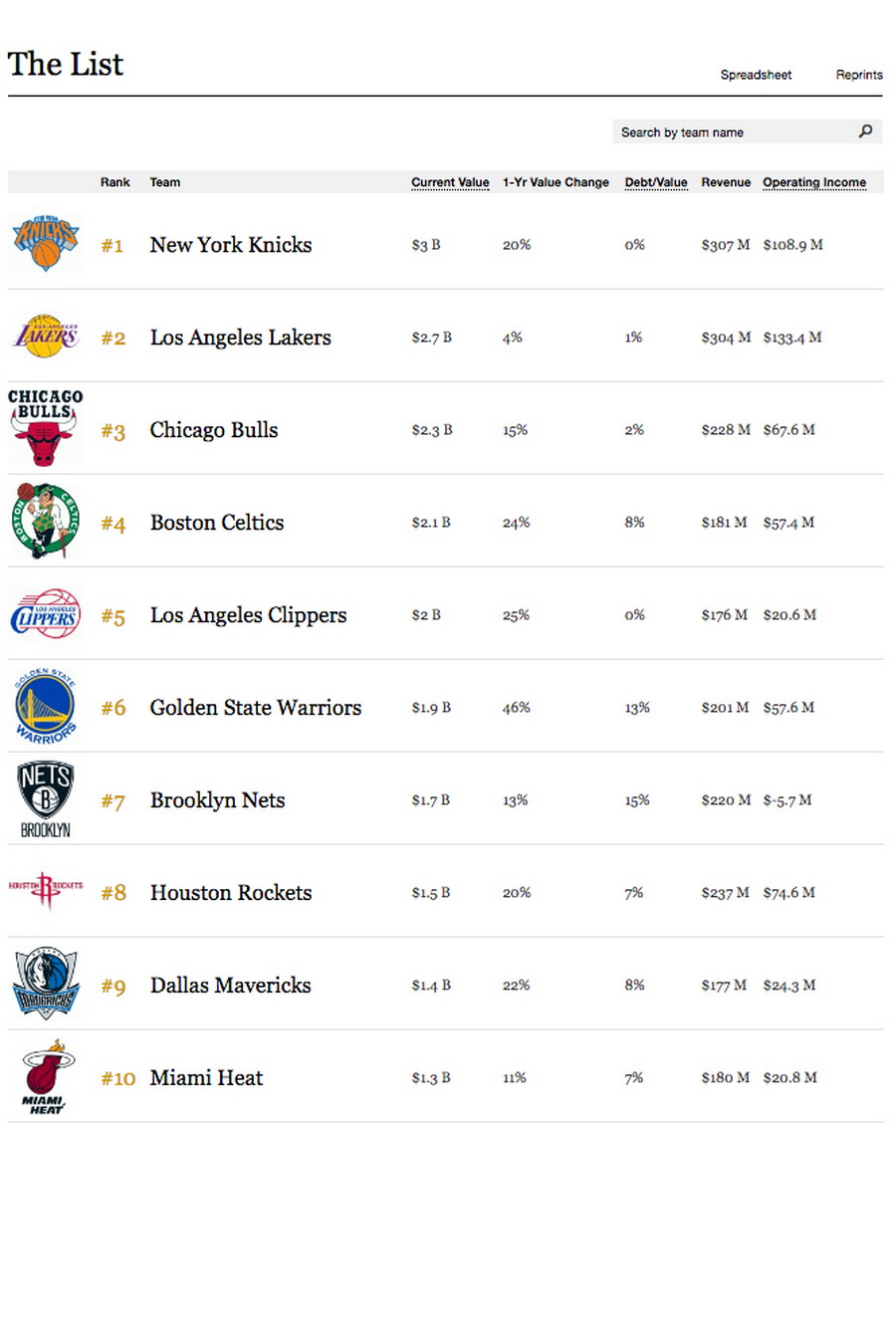Sort by the Current Value column header
This screenshot has width=896, height=1344.
click(x=450, y=182)
